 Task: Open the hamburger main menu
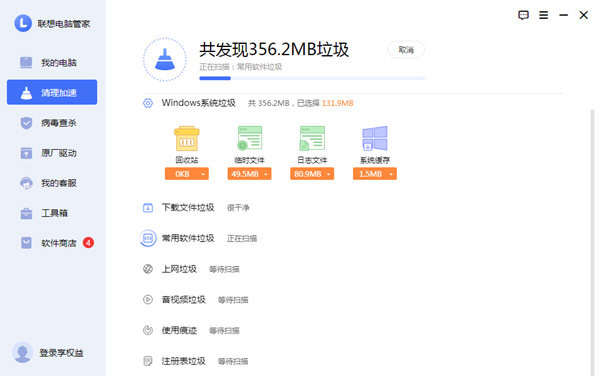tap(543, 15)
